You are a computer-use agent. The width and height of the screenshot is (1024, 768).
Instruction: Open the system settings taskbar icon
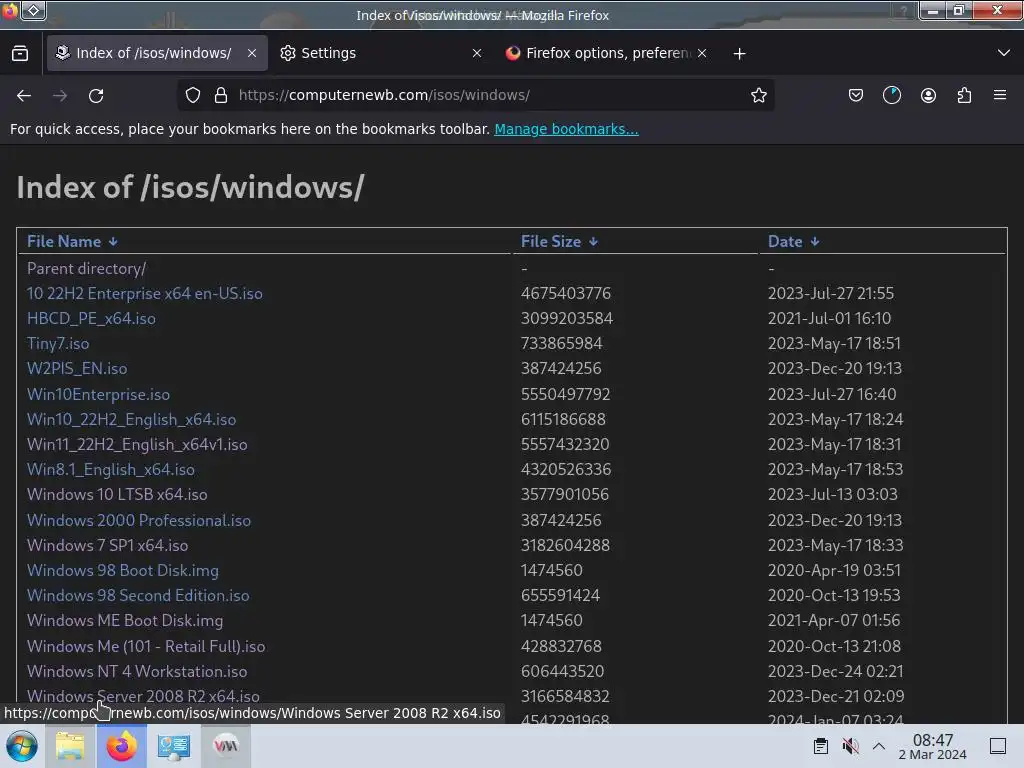(x=174, y=746)
